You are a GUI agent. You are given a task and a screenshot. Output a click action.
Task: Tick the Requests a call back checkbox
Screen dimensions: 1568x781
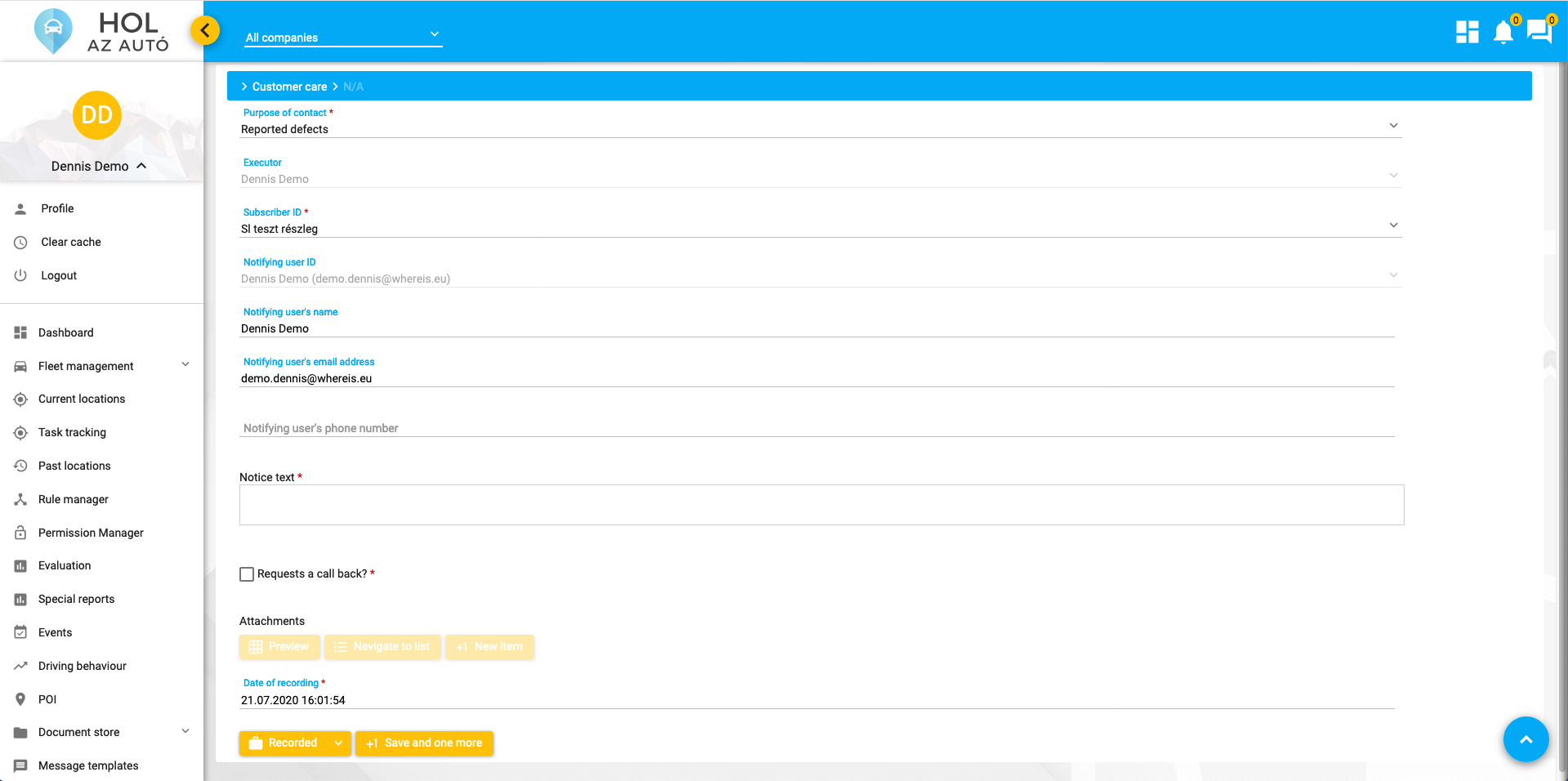[x=247, y=574]
